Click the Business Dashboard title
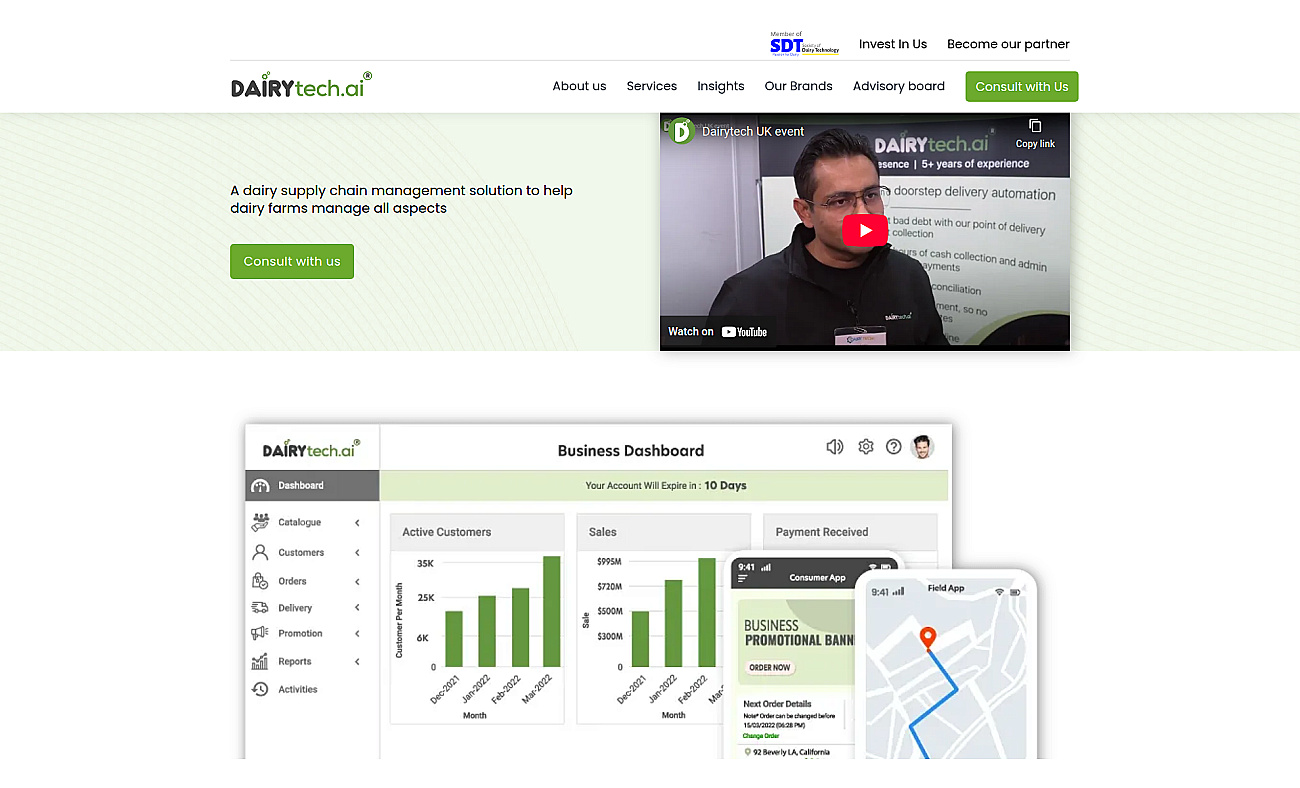The height and width of the screenshot is (788, 1300). pos(631,450)
